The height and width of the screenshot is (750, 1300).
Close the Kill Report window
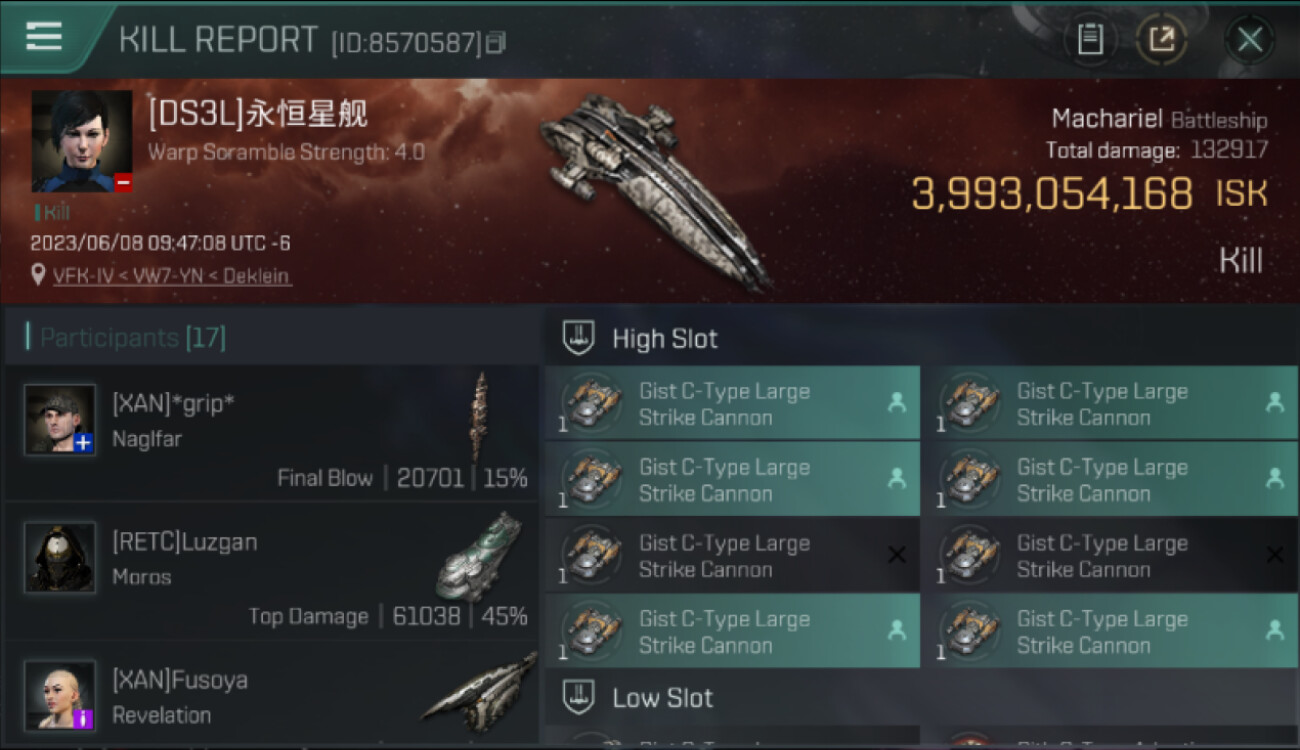point(1249,40)
